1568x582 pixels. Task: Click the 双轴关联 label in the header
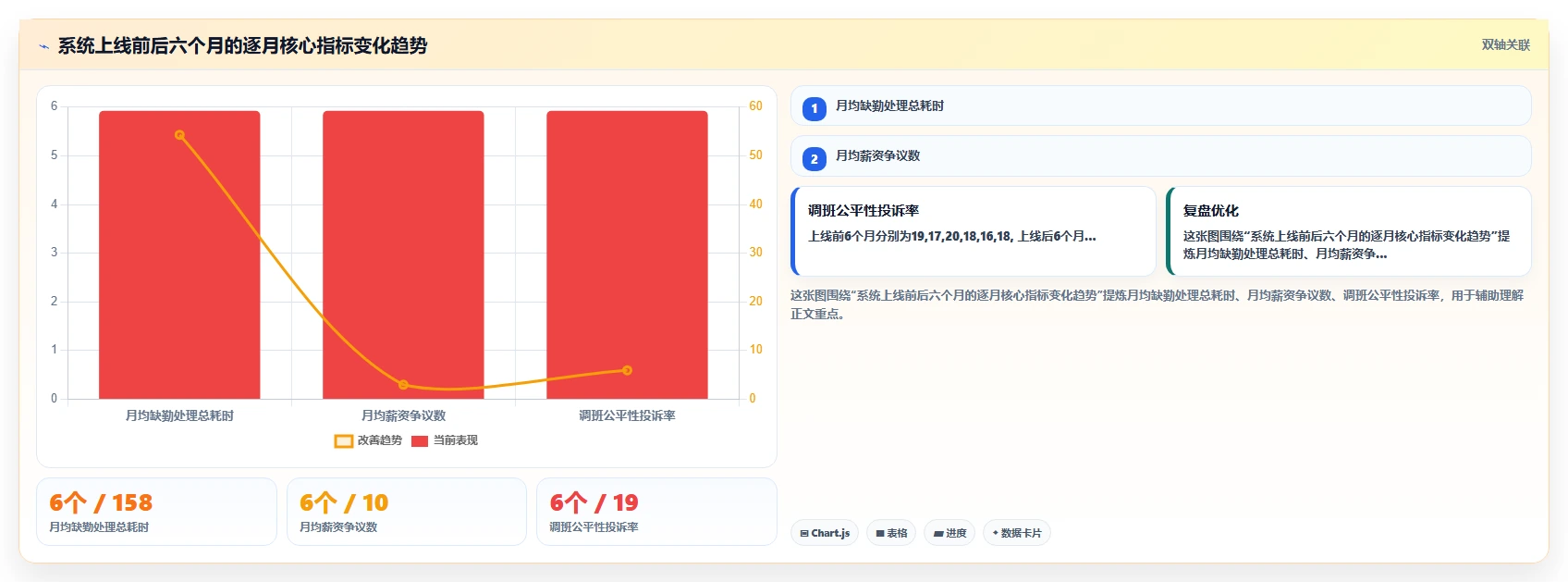tap(1505, 44)
